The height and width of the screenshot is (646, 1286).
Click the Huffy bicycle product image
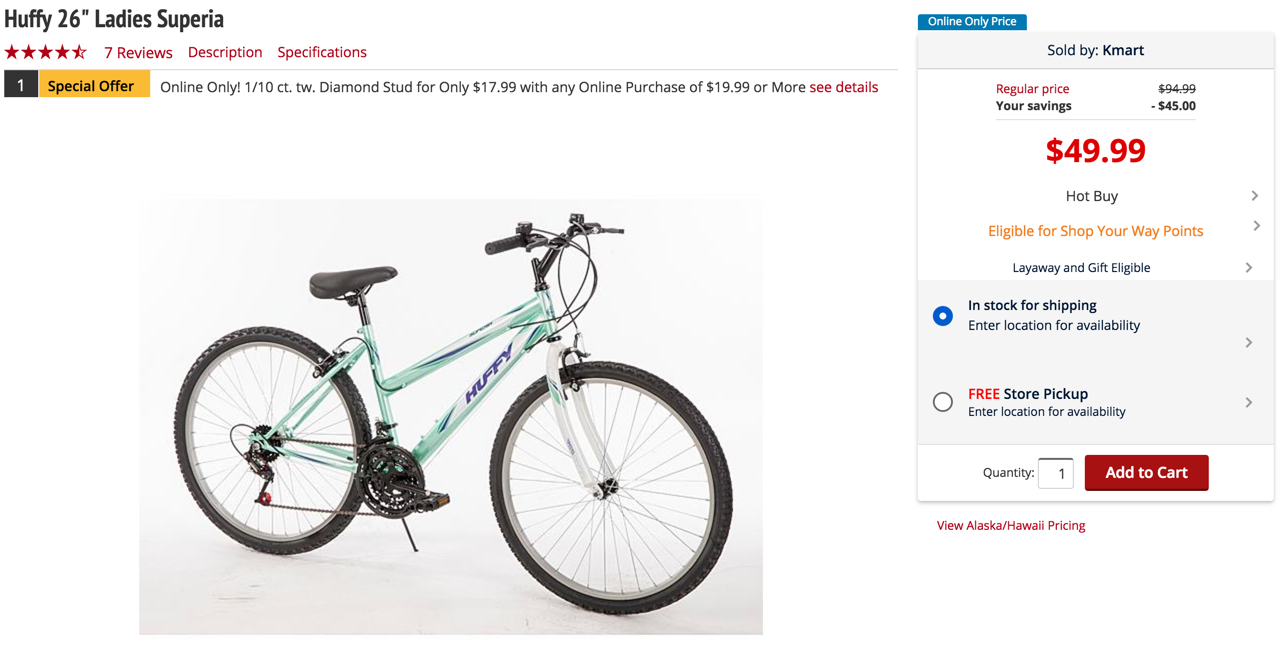pos(450,410)
